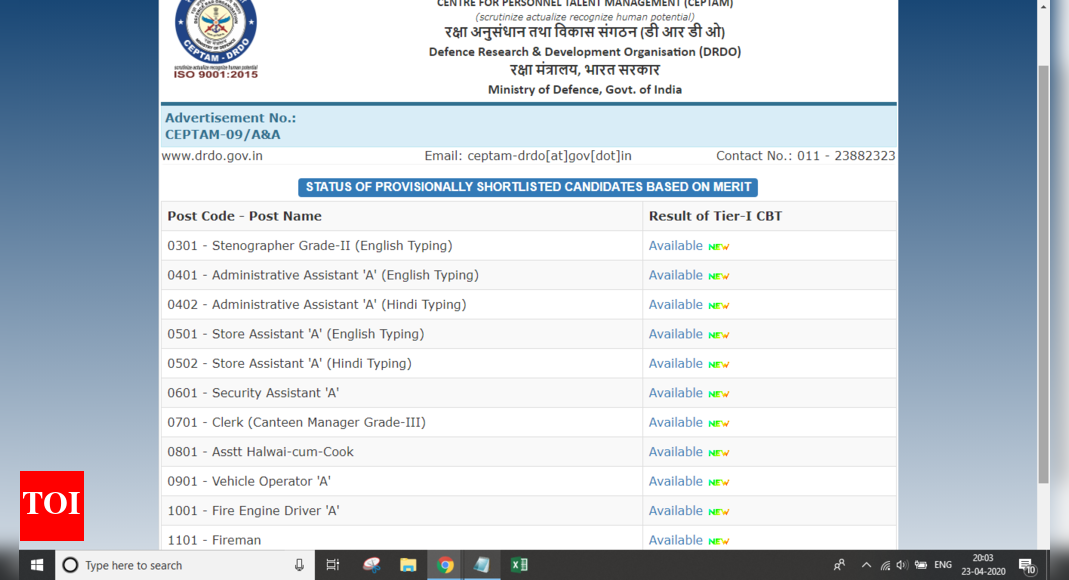View Available result for Security Assistant 'A'
1069x580 pixels.
(676, 392)
